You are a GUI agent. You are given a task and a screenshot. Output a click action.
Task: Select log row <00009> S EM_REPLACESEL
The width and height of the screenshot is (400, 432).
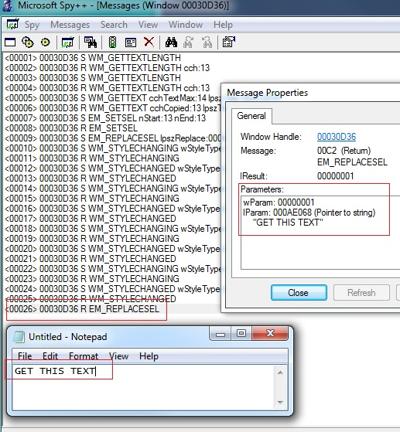pyautogui.click(x=113, y=138)
